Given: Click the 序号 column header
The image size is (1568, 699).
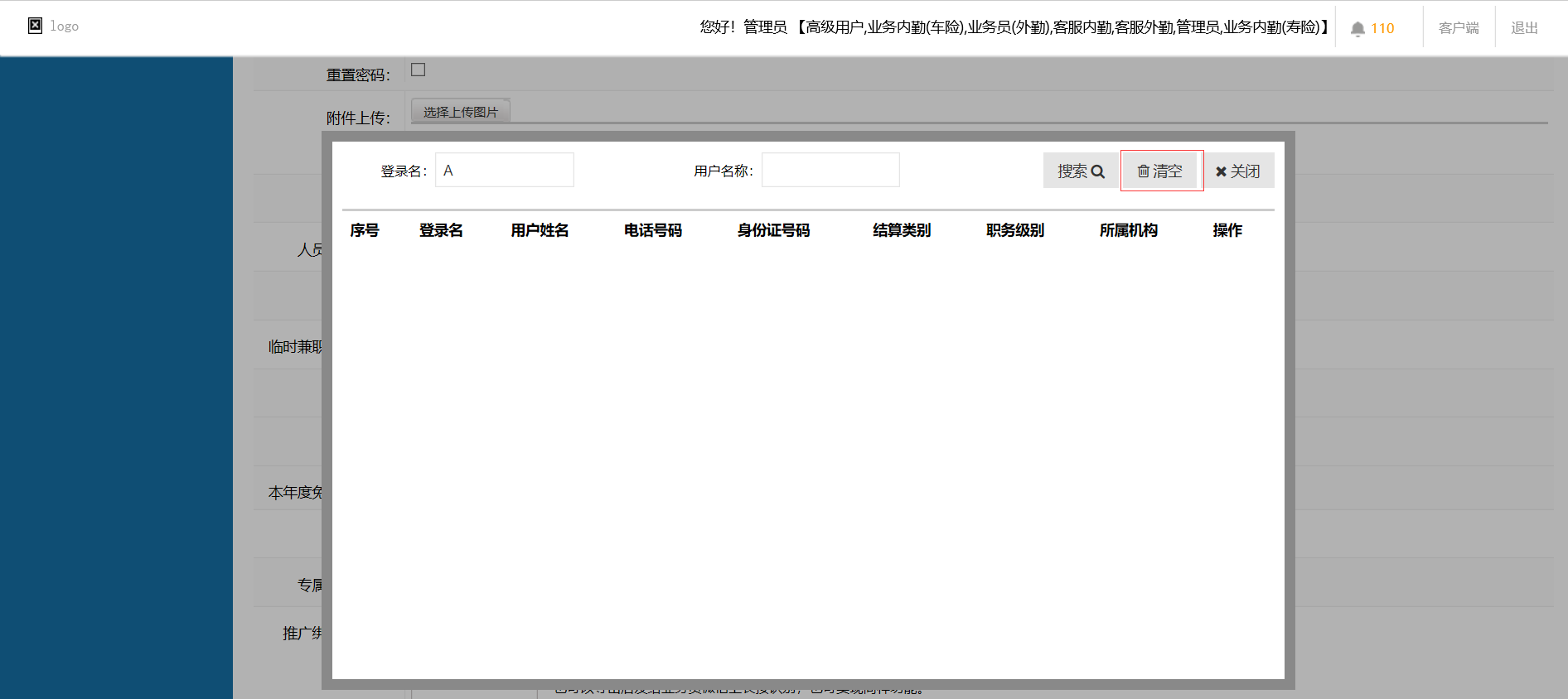Looking at the screenshot, I should 365,230.
